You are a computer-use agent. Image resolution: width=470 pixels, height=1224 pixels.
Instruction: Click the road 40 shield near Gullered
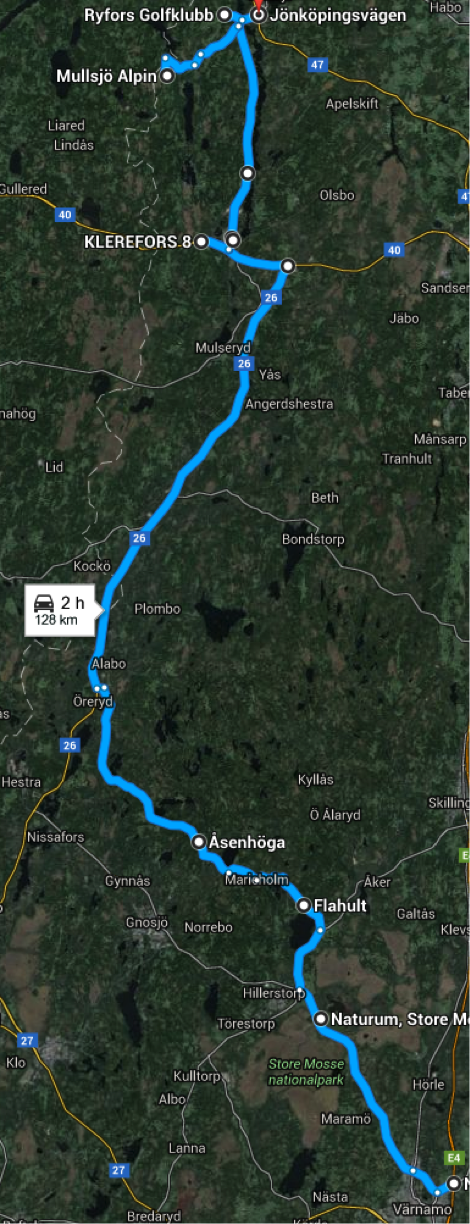(65, 213)
